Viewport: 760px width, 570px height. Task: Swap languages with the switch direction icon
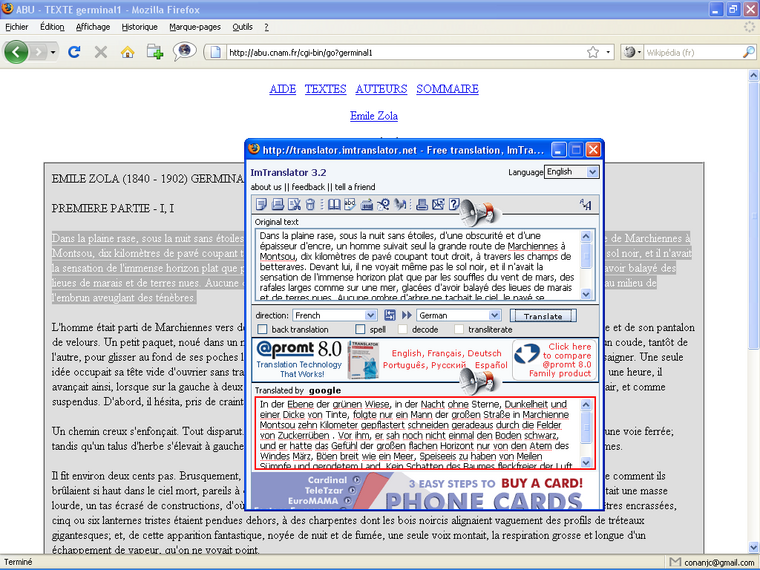pyautogui.click(x=390, y=316)
